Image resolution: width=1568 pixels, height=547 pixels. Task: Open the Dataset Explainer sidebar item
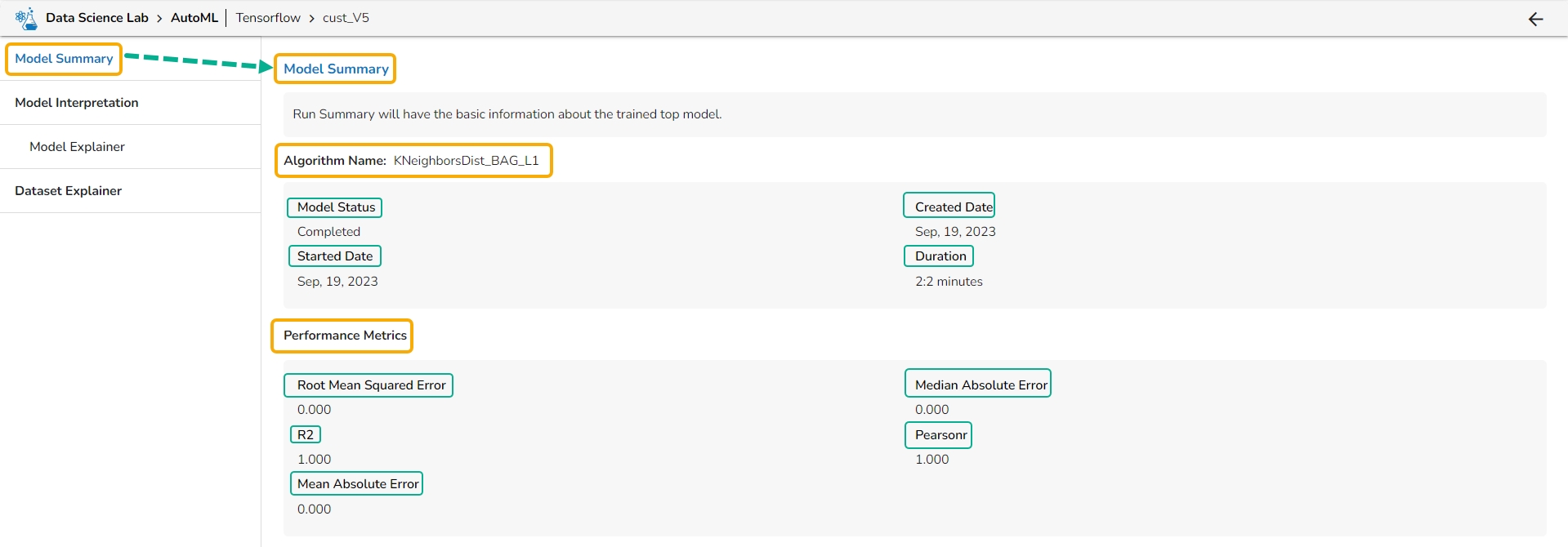(x=68, y=191)
